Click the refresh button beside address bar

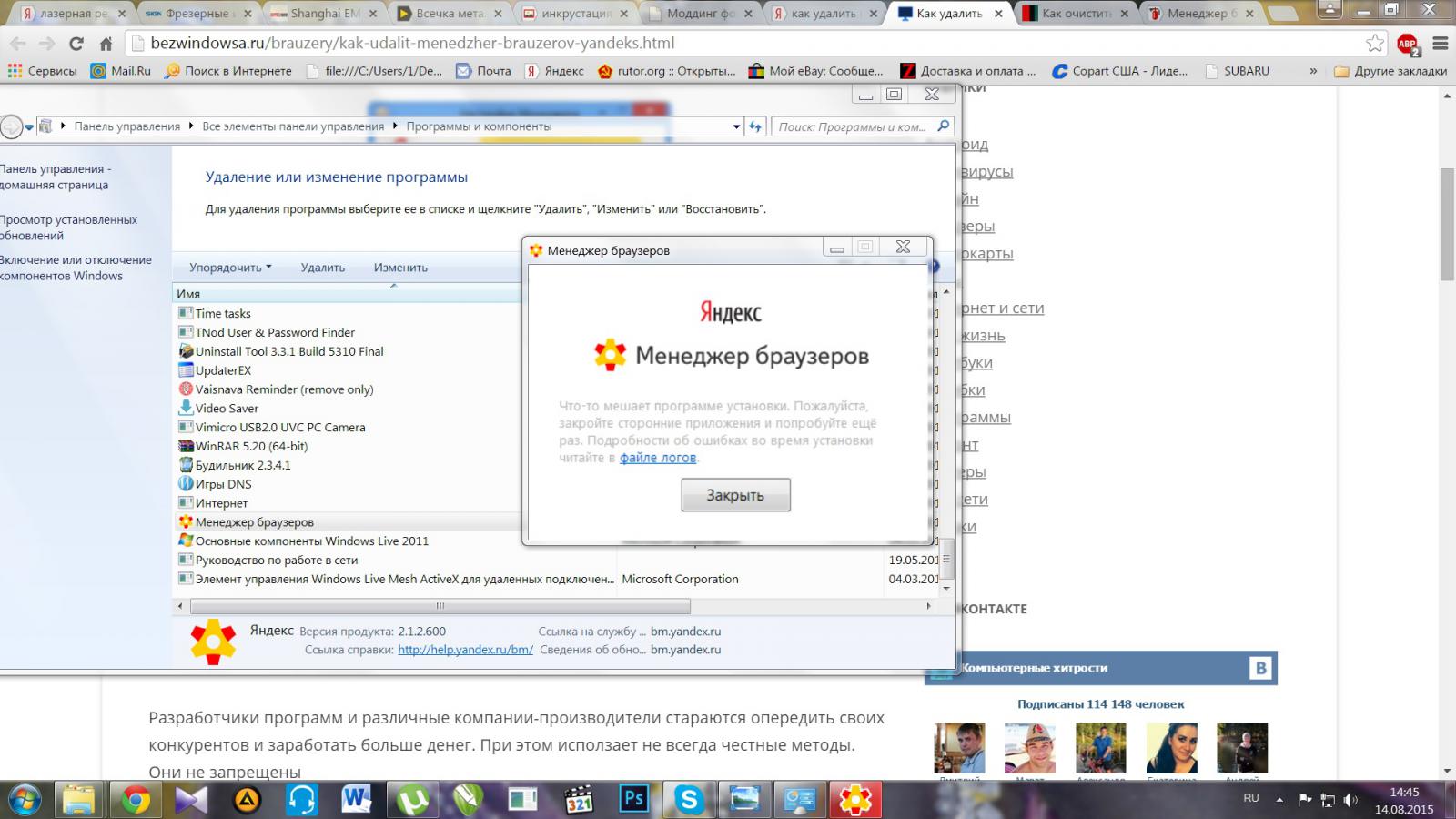(x=755, y=127)
